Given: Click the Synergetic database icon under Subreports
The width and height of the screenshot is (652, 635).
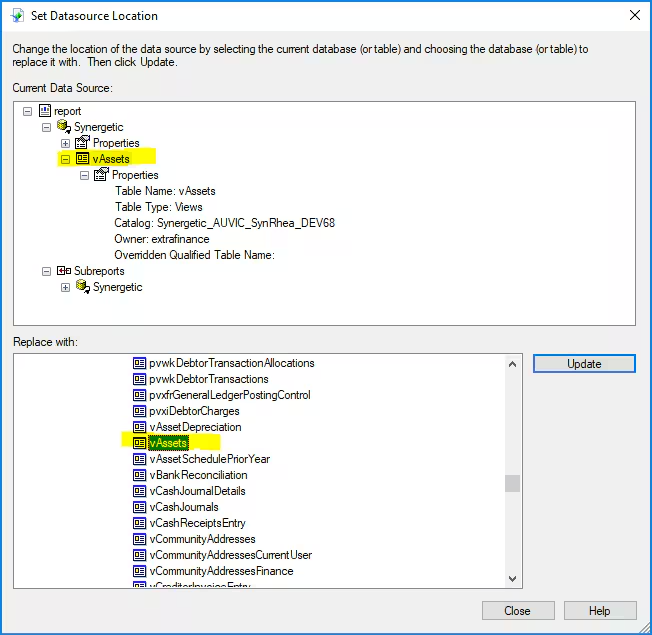Looking at the screenshot, I should click(x=83, y=287).
